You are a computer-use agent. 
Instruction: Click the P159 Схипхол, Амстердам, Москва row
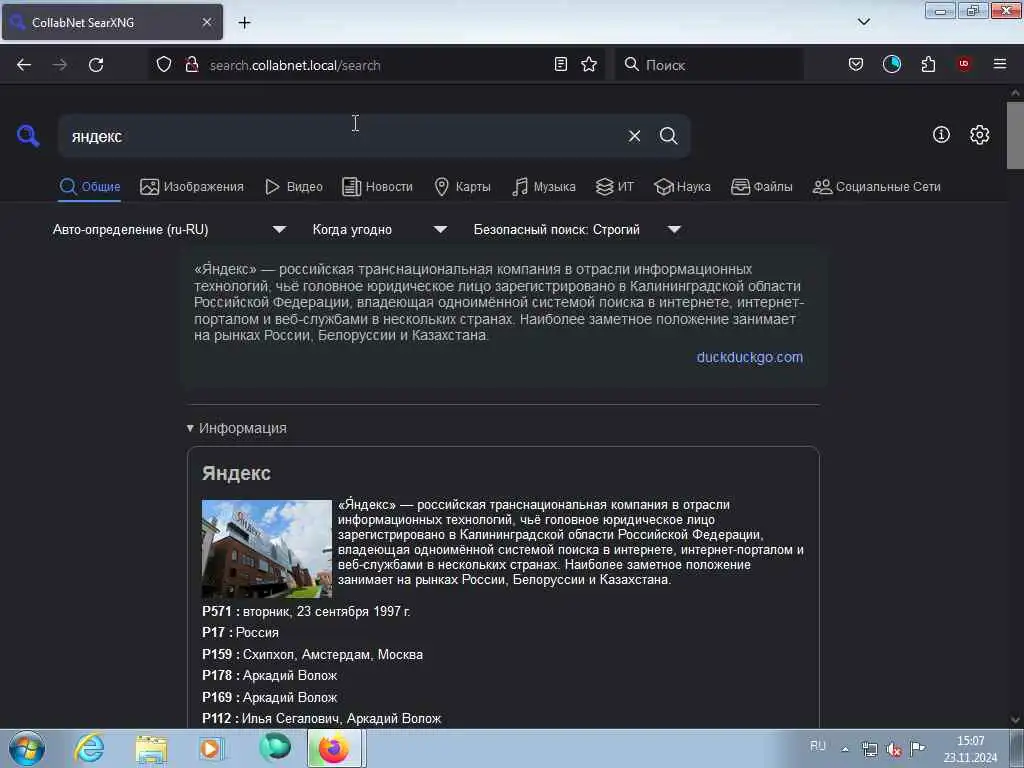click(313, 654)
